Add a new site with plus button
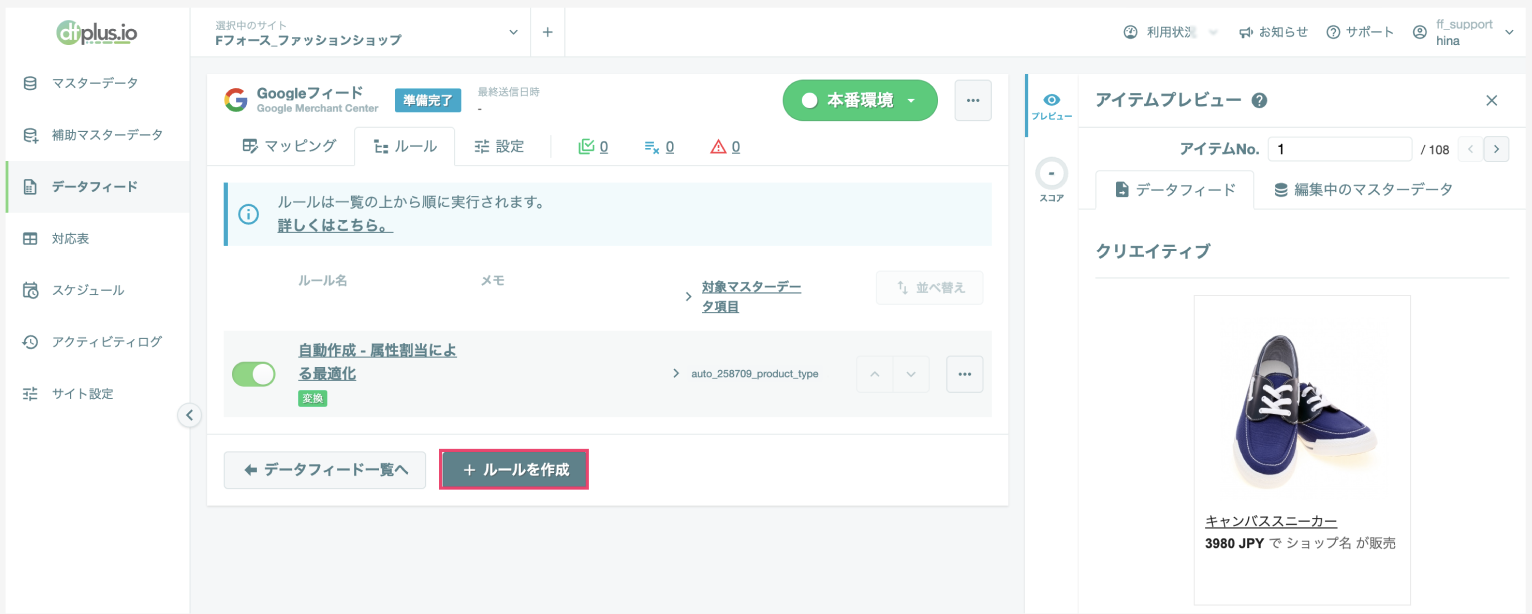The height and width of the screenshot is (614, 1532). click(x=547, y=32)
